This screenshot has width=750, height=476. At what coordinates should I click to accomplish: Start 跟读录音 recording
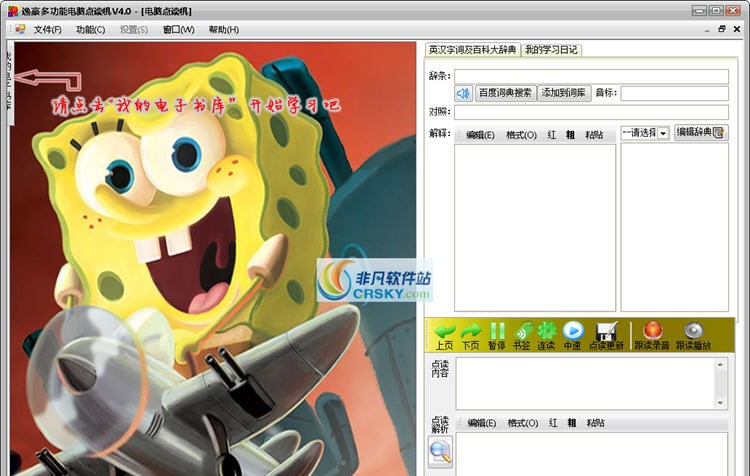click(651, 335)
